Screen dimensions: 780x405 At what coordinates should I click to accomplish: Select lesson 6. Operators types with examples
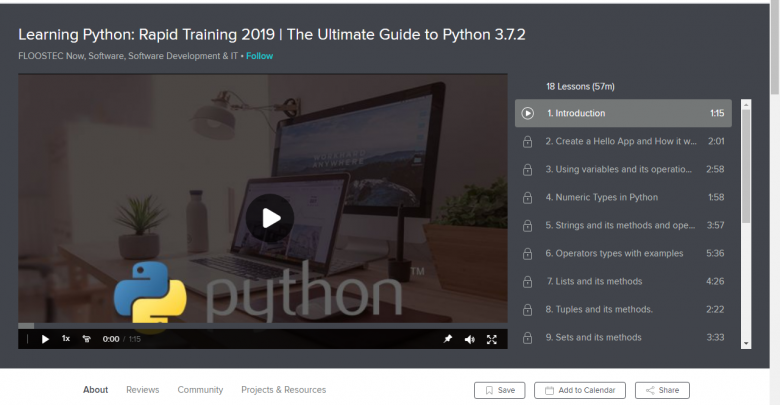pos(623,253)
